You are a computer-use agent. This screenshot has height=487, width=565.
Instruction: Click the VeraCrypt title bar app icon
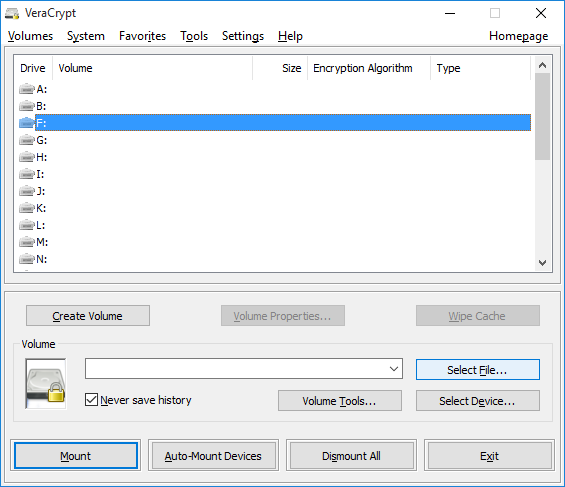coord(12,13)
